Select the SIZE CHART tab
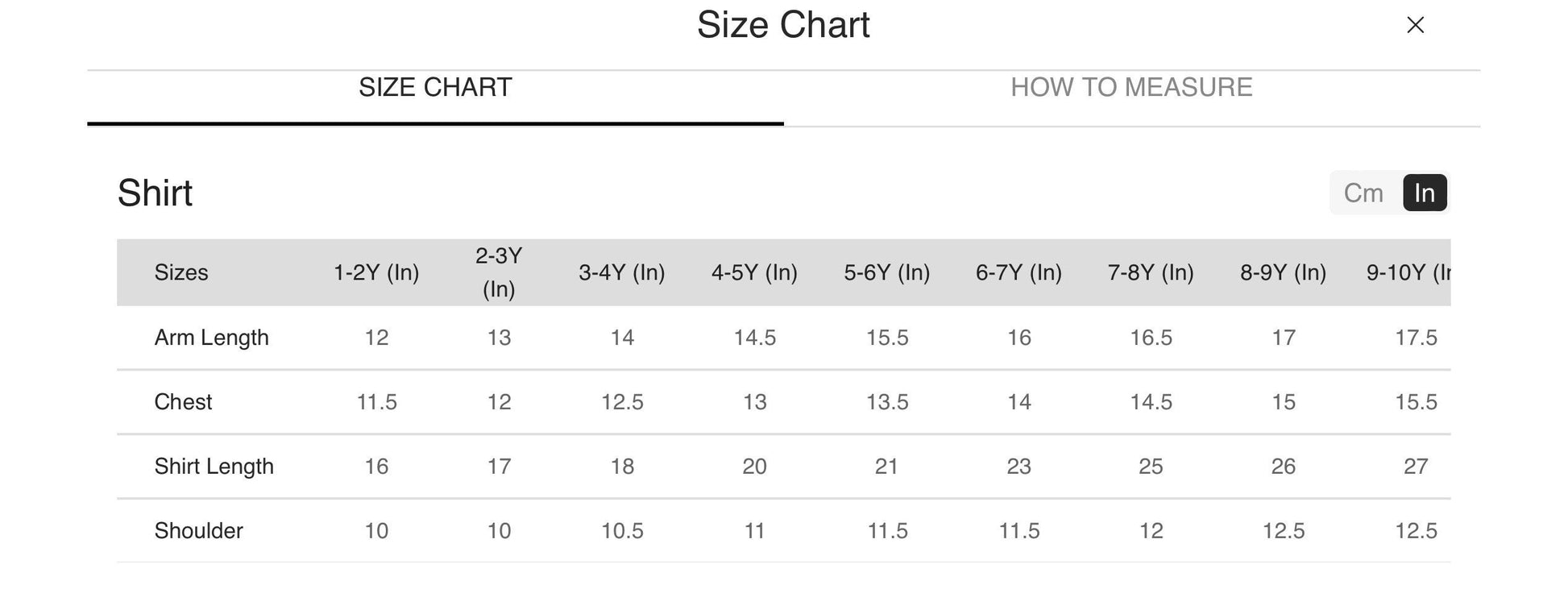Viewport: 1568px width, 610px height. (x=435, y=88)
